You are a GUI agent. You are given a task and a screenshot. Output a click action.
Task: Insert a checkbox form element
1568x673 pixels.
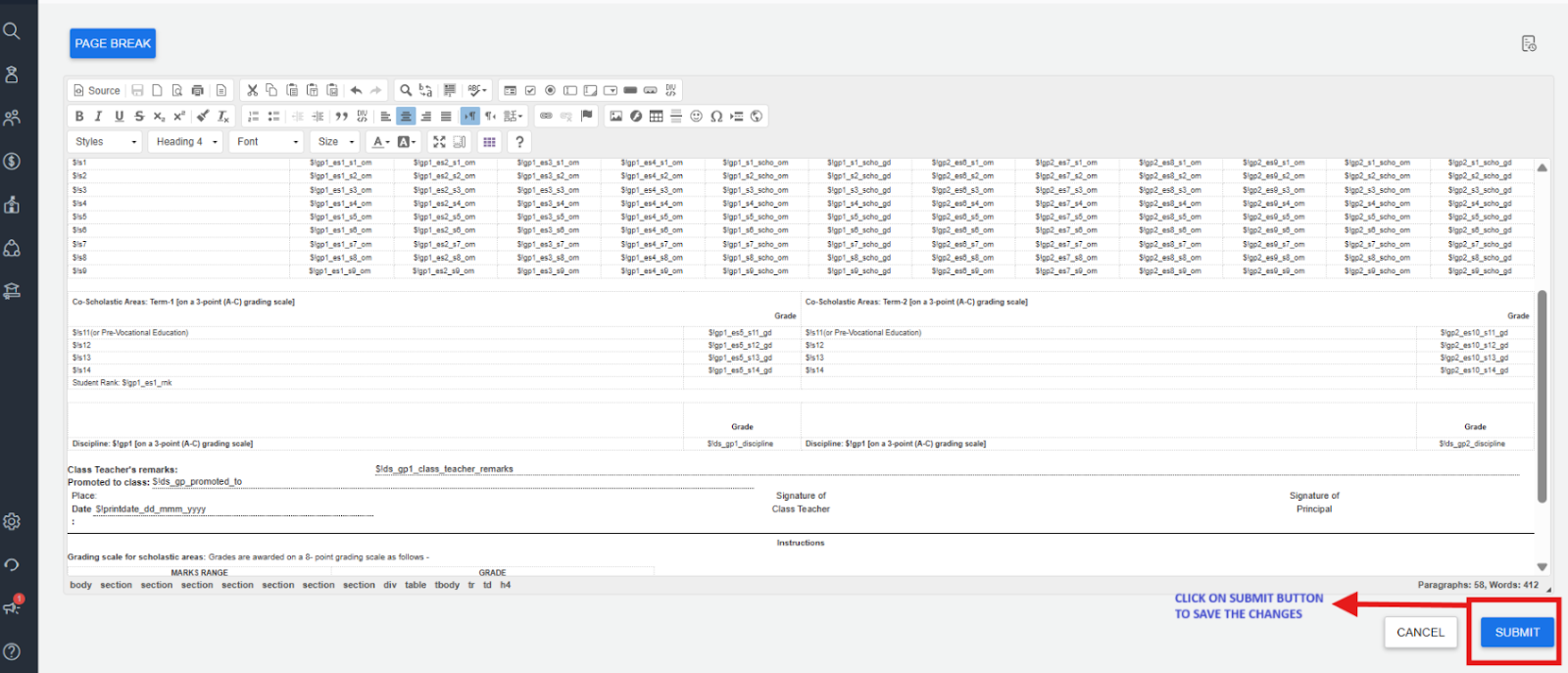[x=530, y=90]
